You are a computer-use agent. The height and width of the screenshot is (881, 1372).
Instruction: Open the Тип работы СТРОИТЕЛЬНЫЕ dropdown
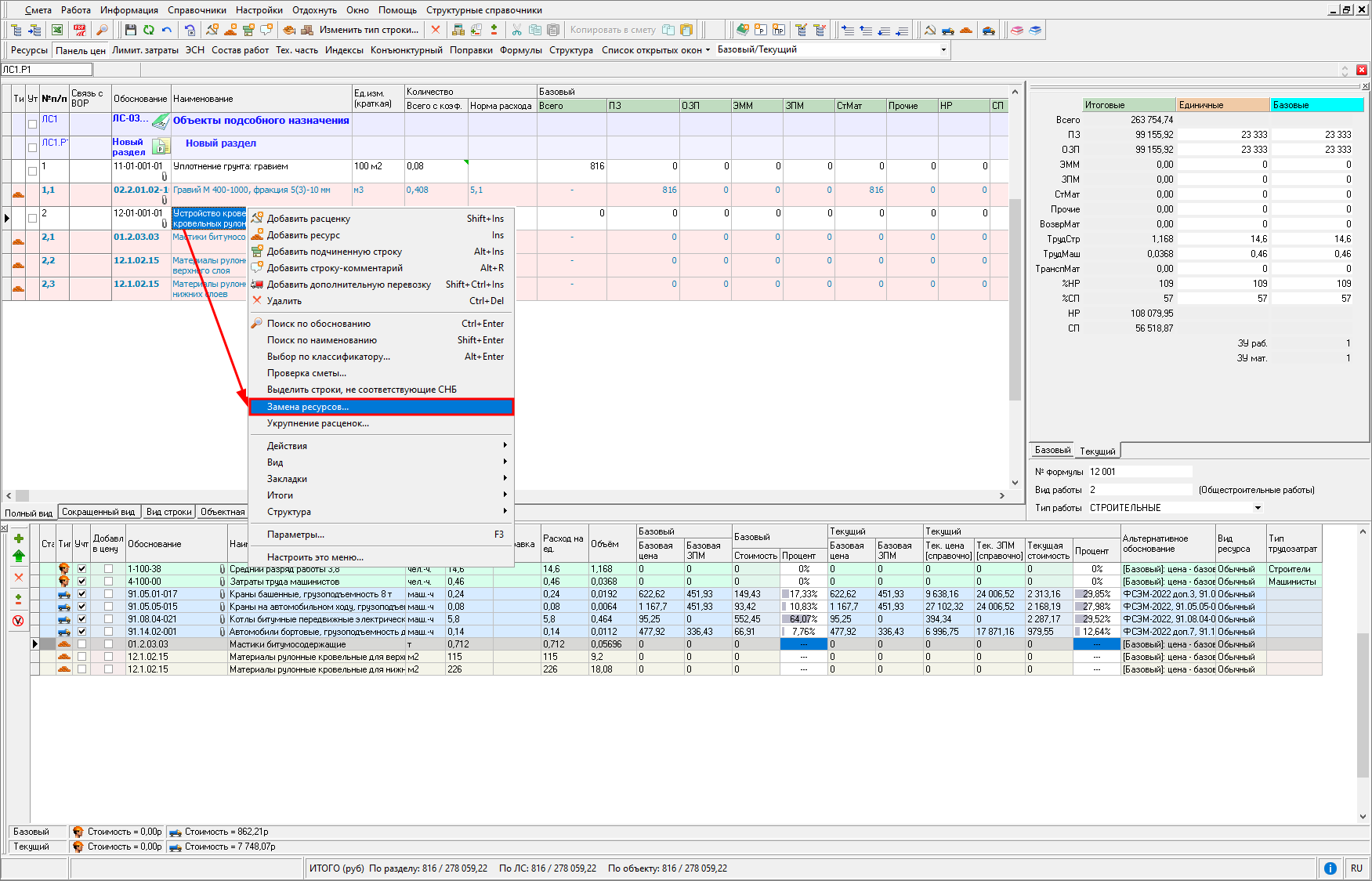(x=1258, y=508)
